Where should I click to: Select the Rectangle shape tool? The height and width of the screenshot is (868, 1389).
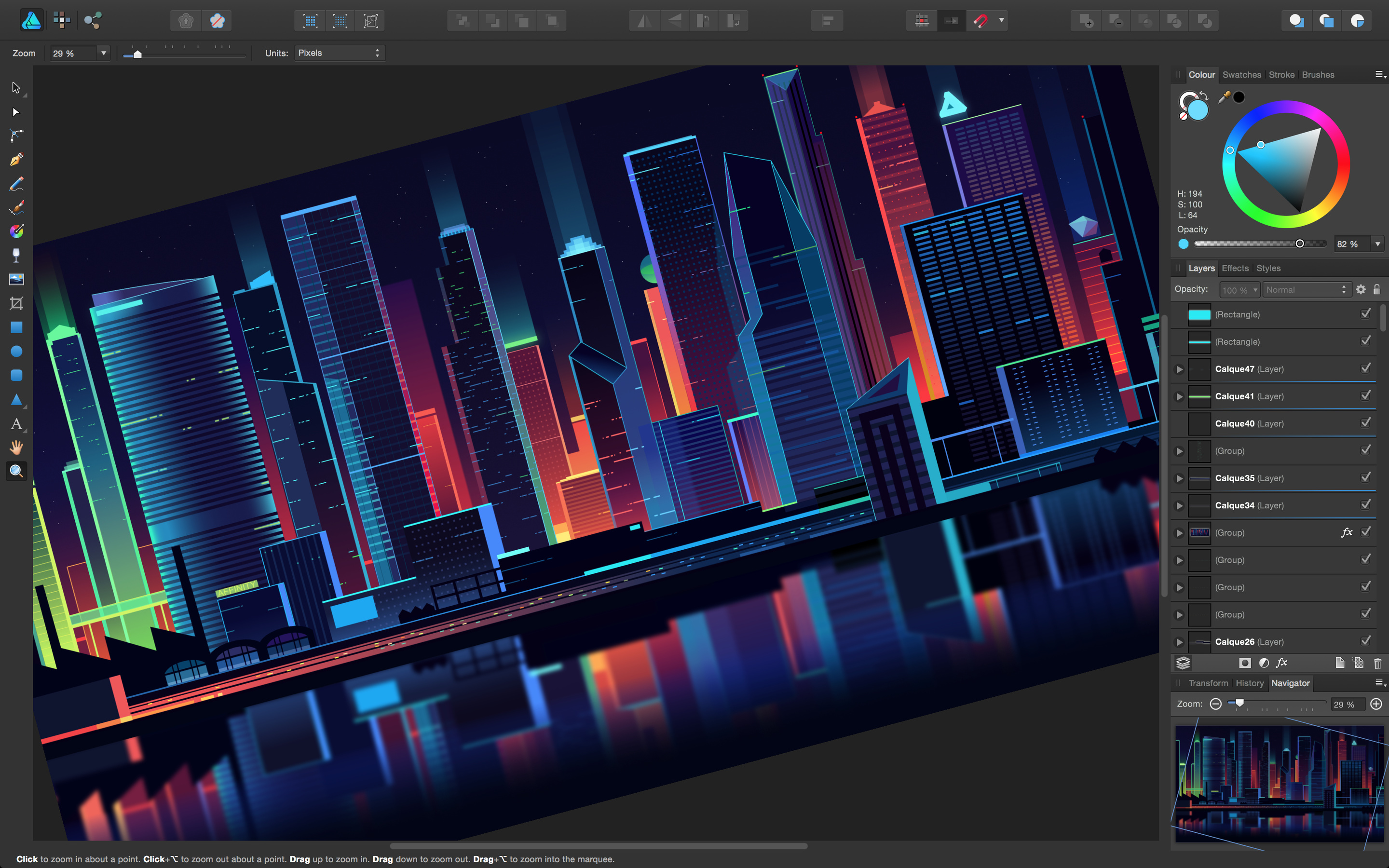[x=16, y=327]
